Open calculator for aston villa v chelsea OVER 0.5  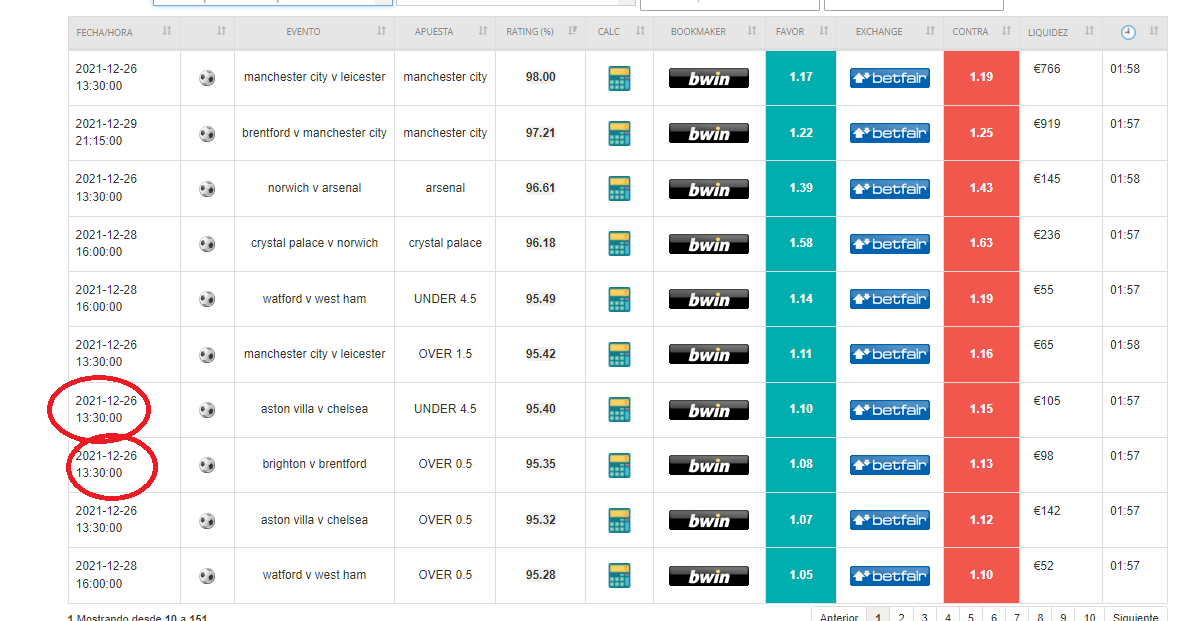coord(619,521)
